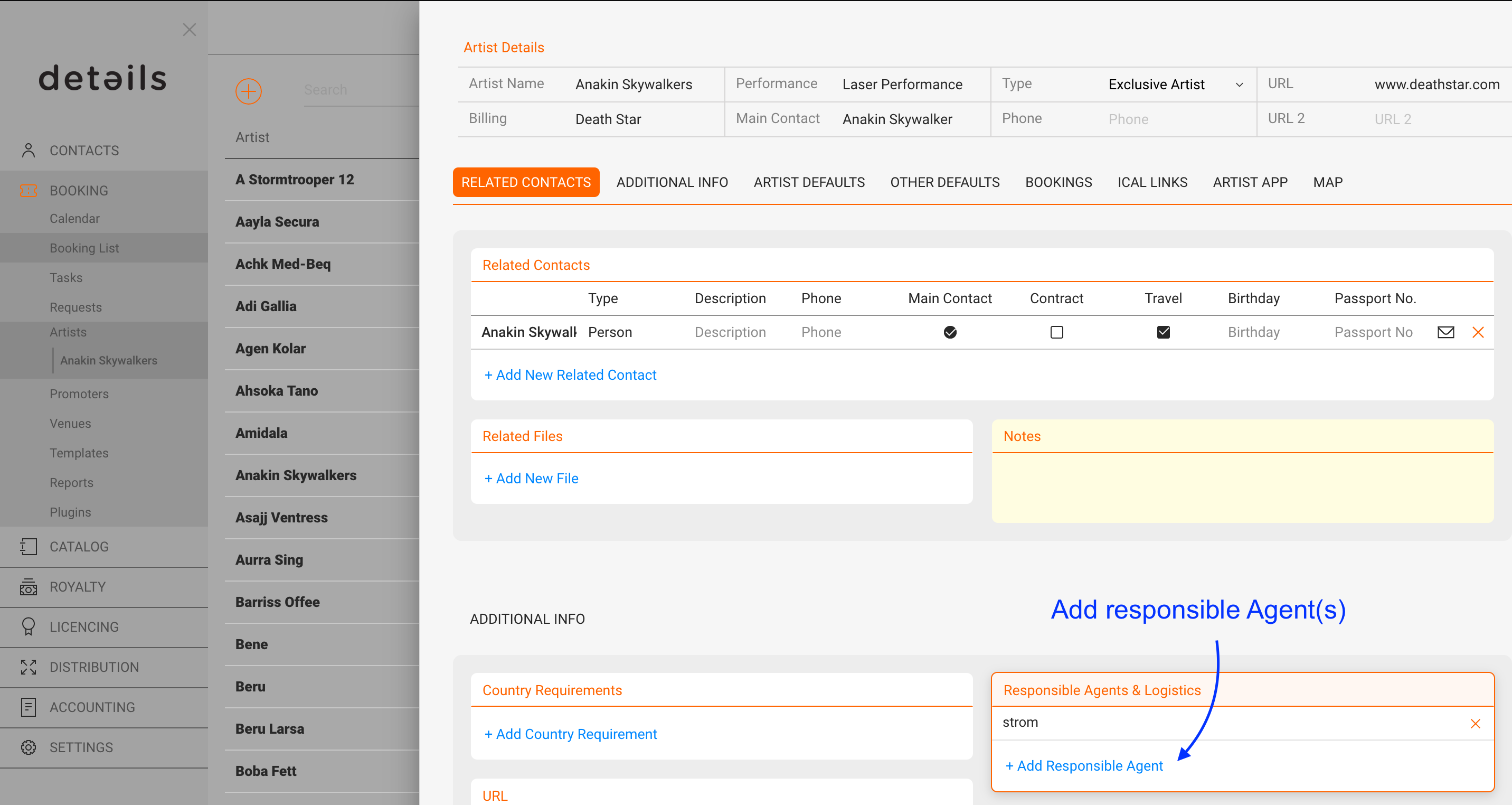This screenshot has width=1512, height=805.
Task: Open Artists in booking menu
Action: (x=68, y=332)
